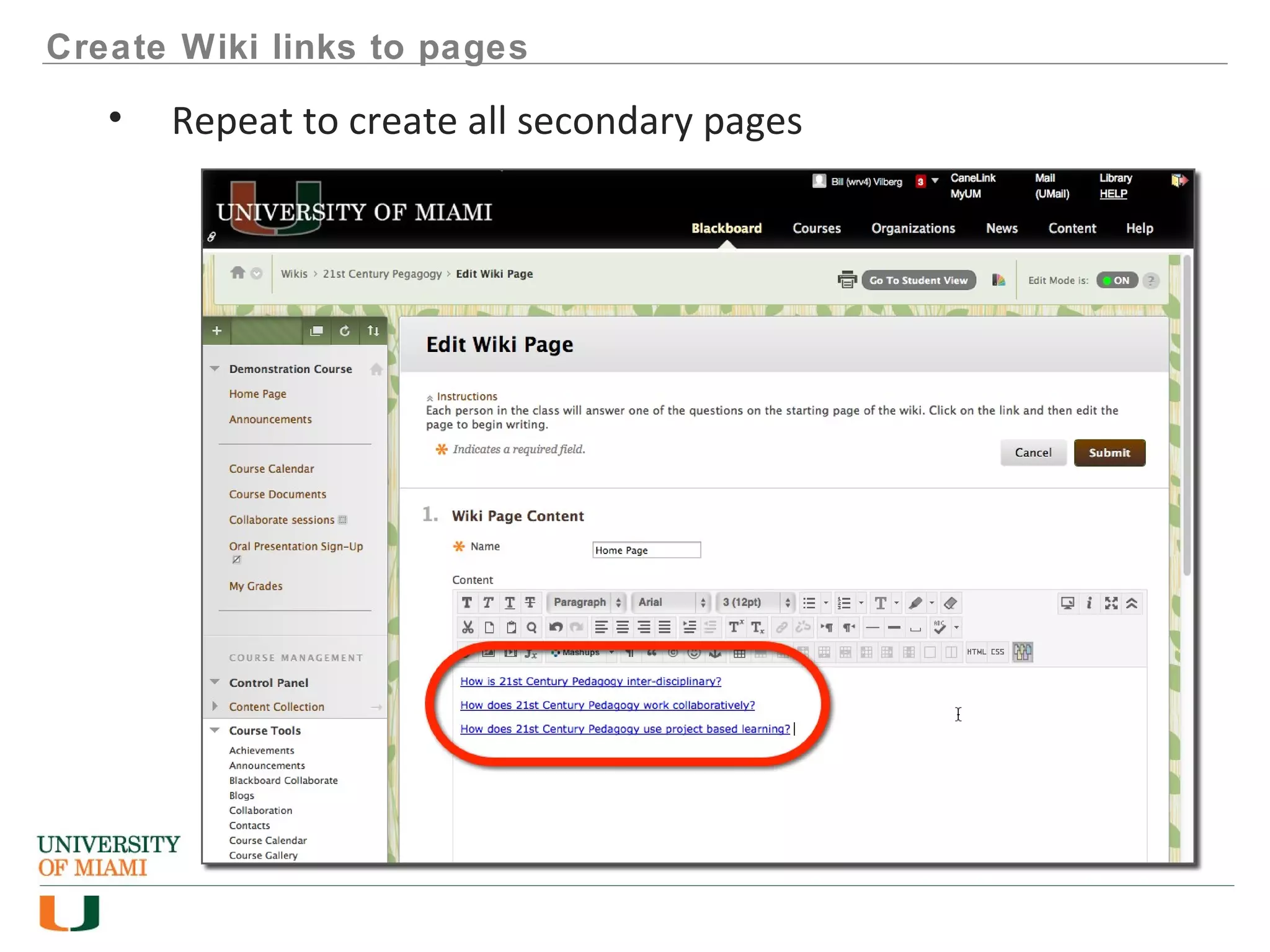Justify text in editor
The width and height of the screenshot is (1270, 952).
[x=665, y=627]
